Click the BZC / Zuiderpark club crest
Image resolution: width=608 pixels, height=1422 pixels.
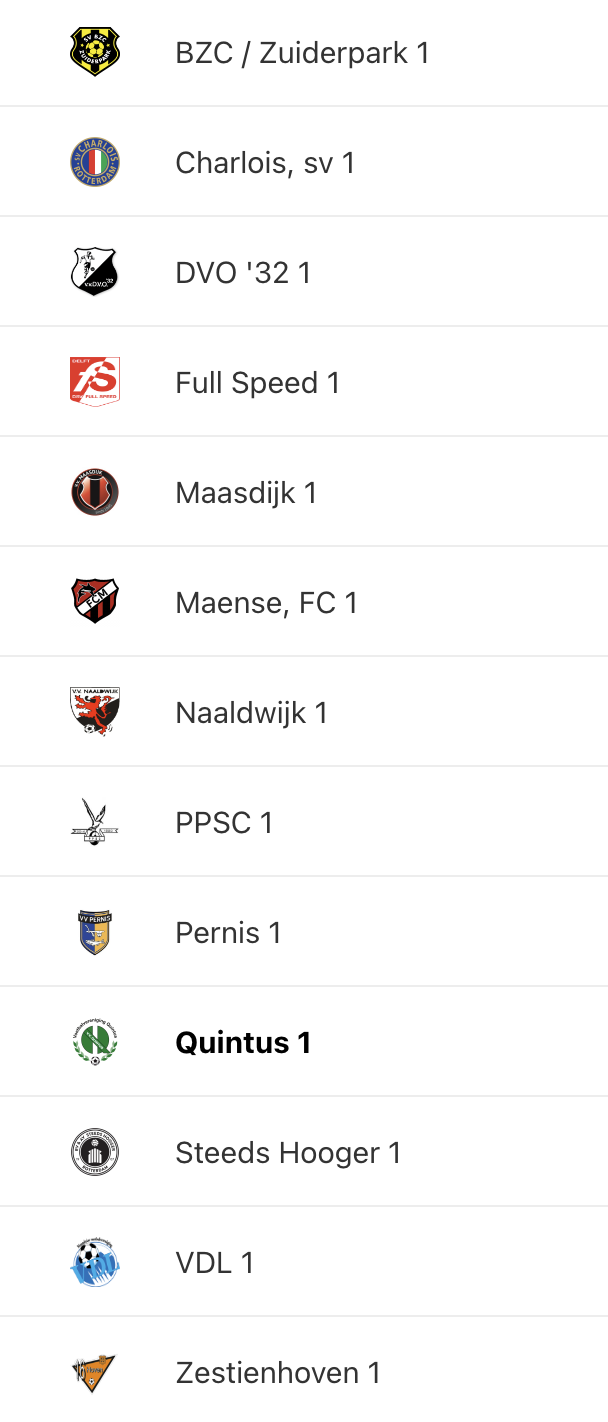(x=95, y=52)
